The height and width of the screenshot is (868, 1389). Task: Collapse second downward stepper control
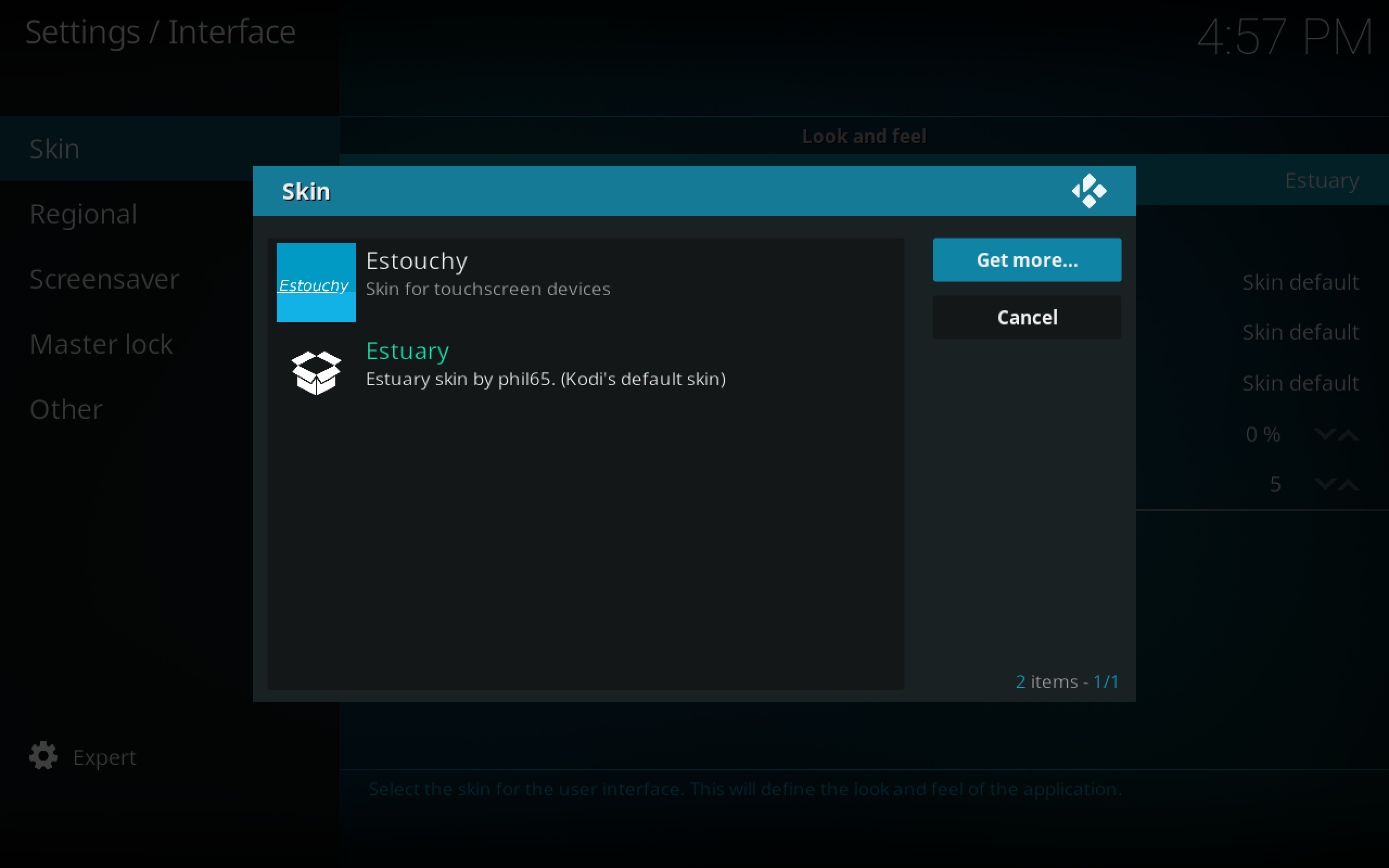[1321, 484]
